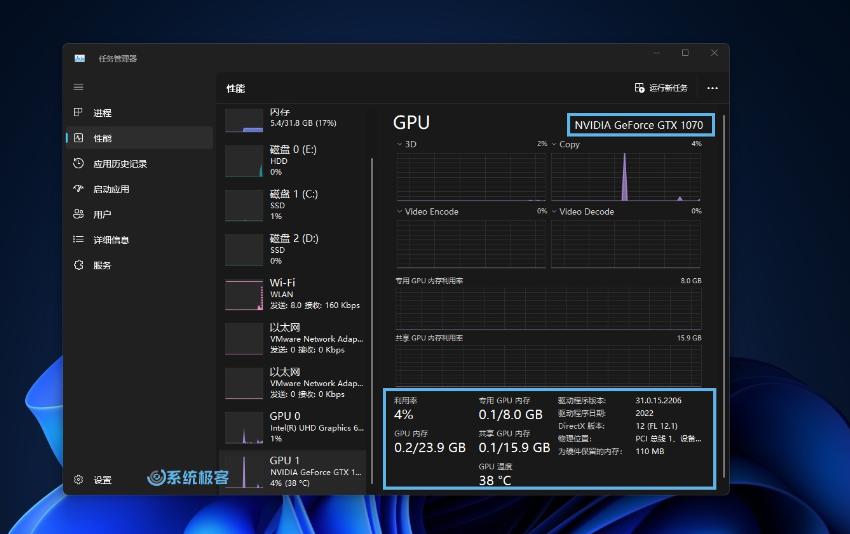This screenshot has height=534, width=850.
Task: Click the Task Manager title bar icon
Action: point(80,58)
